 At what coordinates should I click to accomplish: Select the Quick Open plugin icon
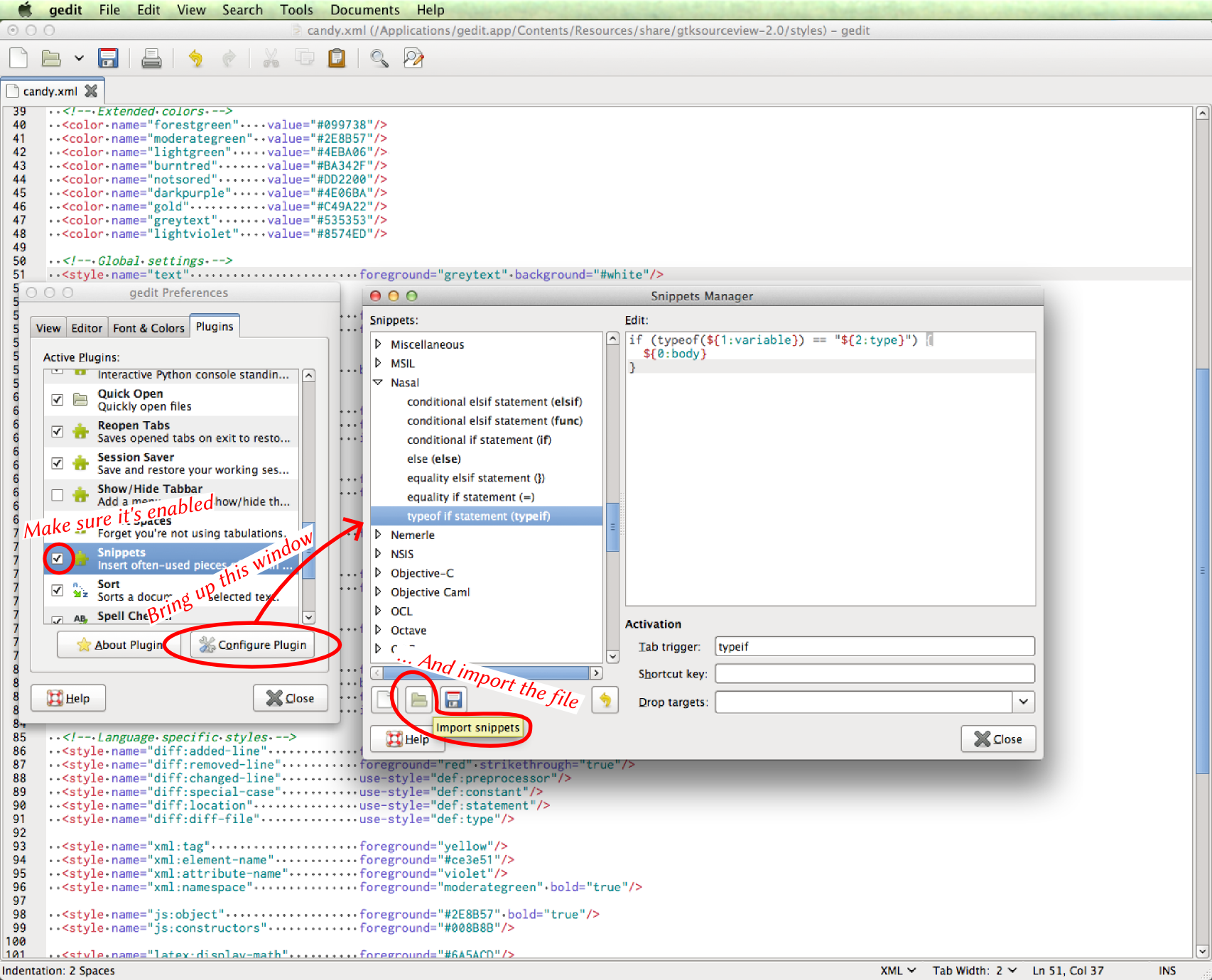[x=81, y=400]
